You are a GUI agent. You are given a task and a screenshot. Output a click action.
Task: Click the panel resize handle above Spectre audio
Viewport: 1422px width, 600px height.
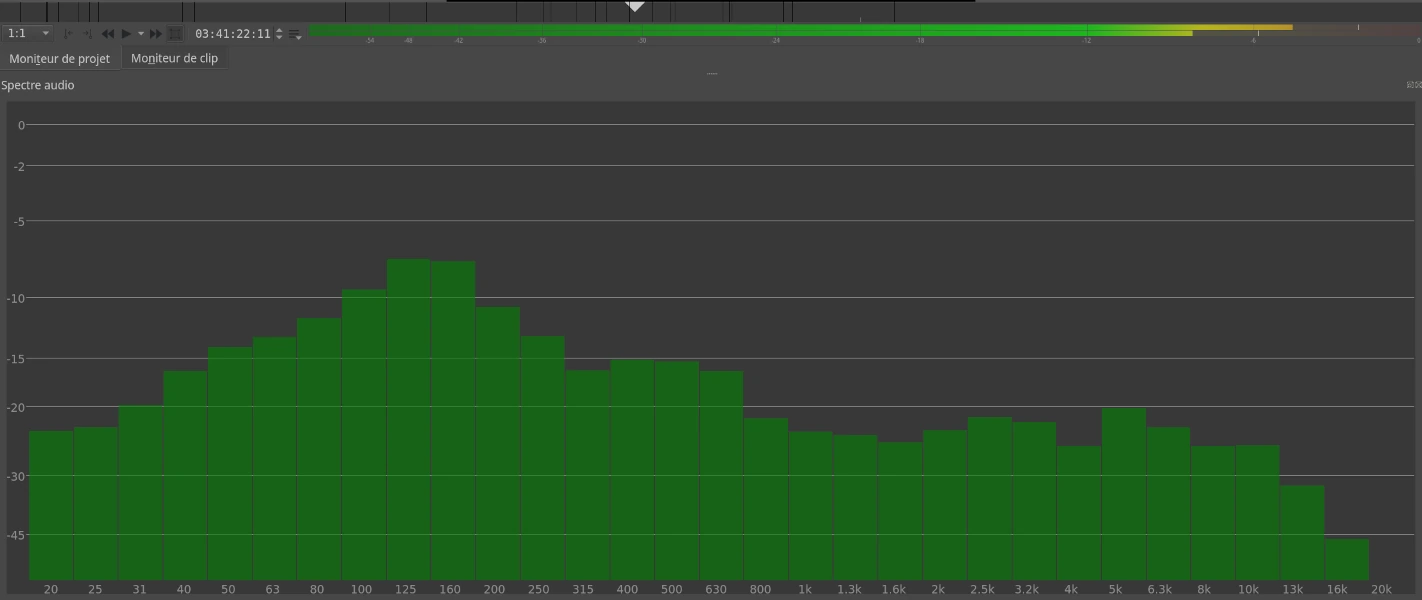tap(711, 73)
